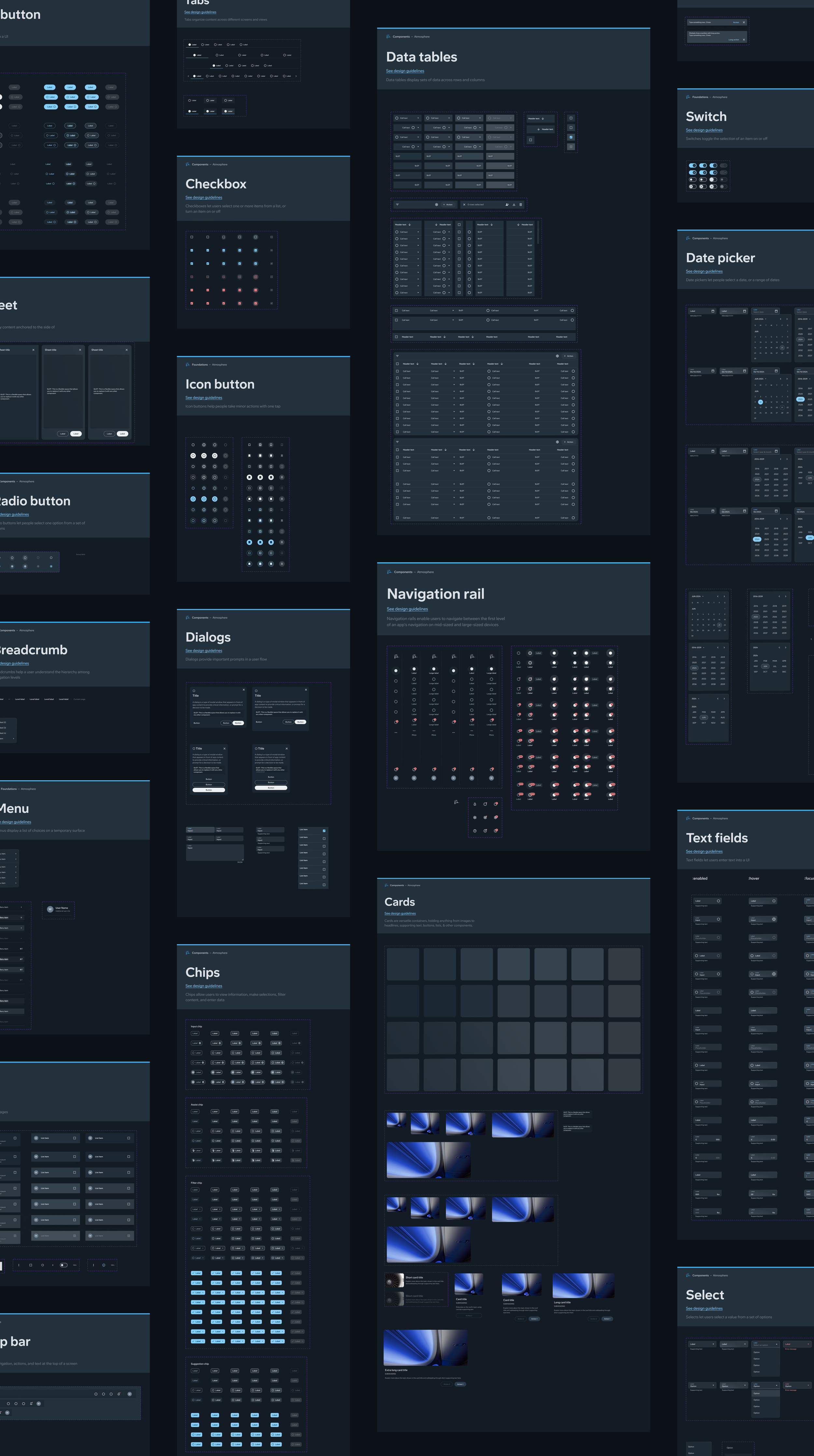Open See design guidelines under Cards

[x=400, y=914]
